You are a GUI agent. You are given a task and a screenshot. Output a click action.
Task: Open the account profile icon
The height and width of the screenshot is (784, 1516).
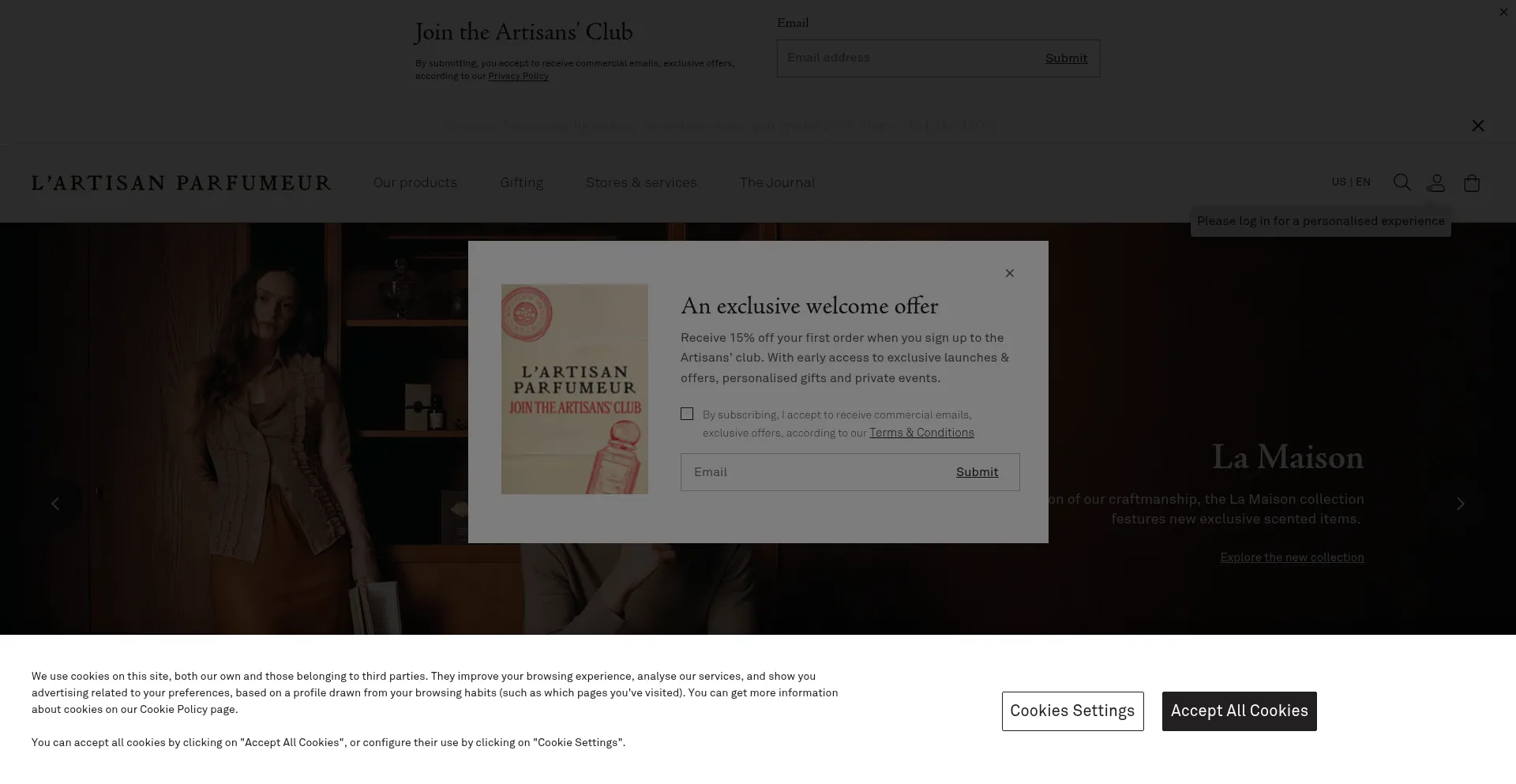point(1436,182)
